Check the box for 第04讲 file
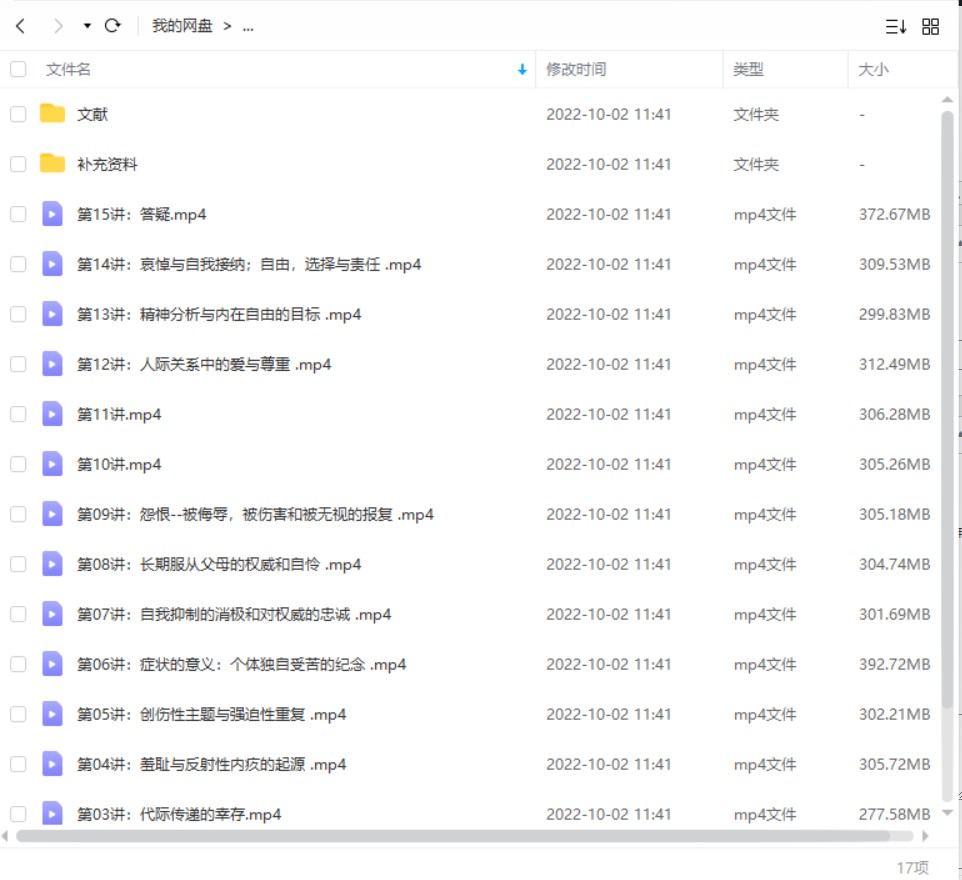The height and width of the screenshot is (880, 962). point(18,764)
